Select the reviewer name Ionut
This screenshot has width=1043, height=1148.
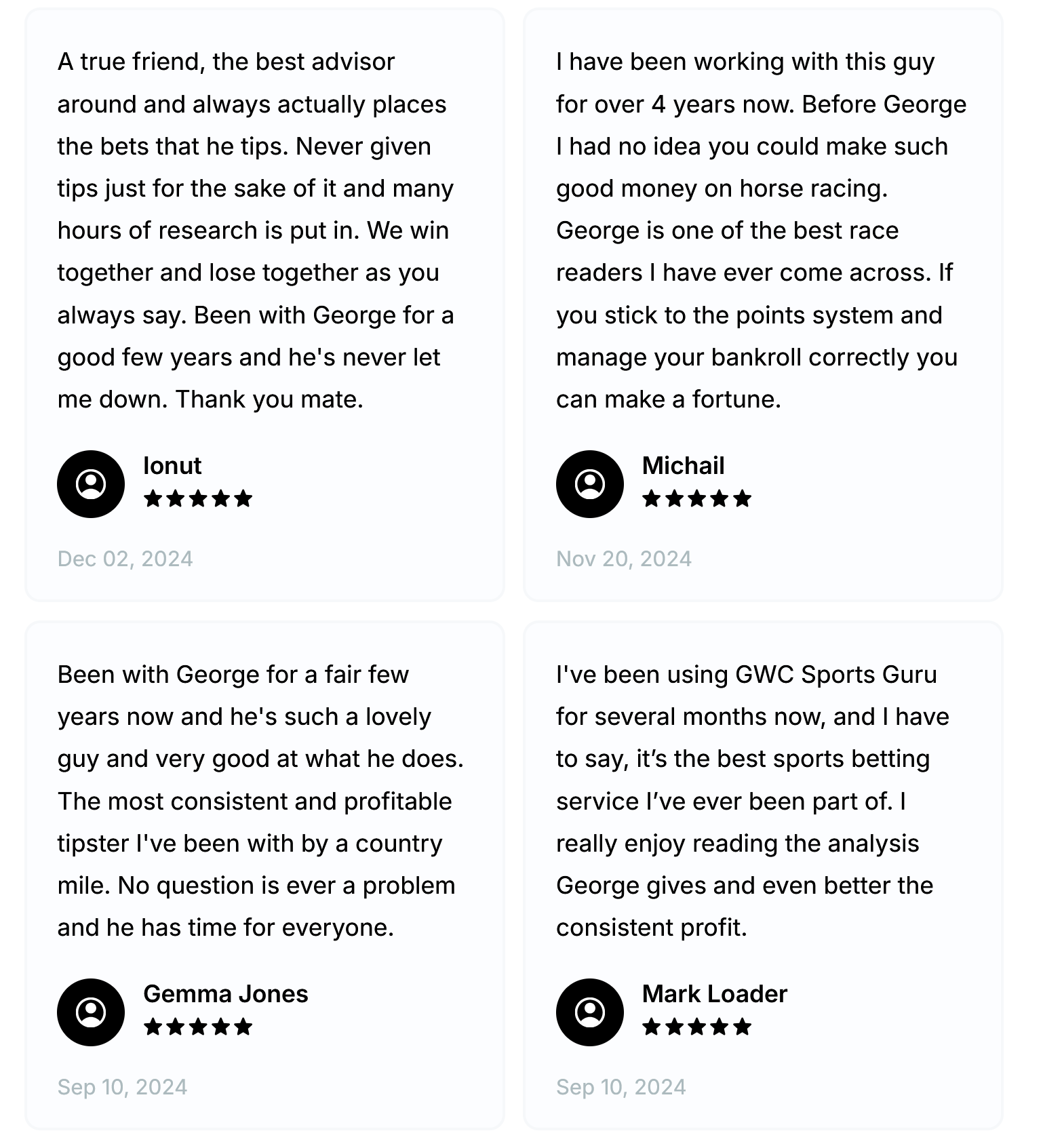pyautogui.click(x=172, y=466)
